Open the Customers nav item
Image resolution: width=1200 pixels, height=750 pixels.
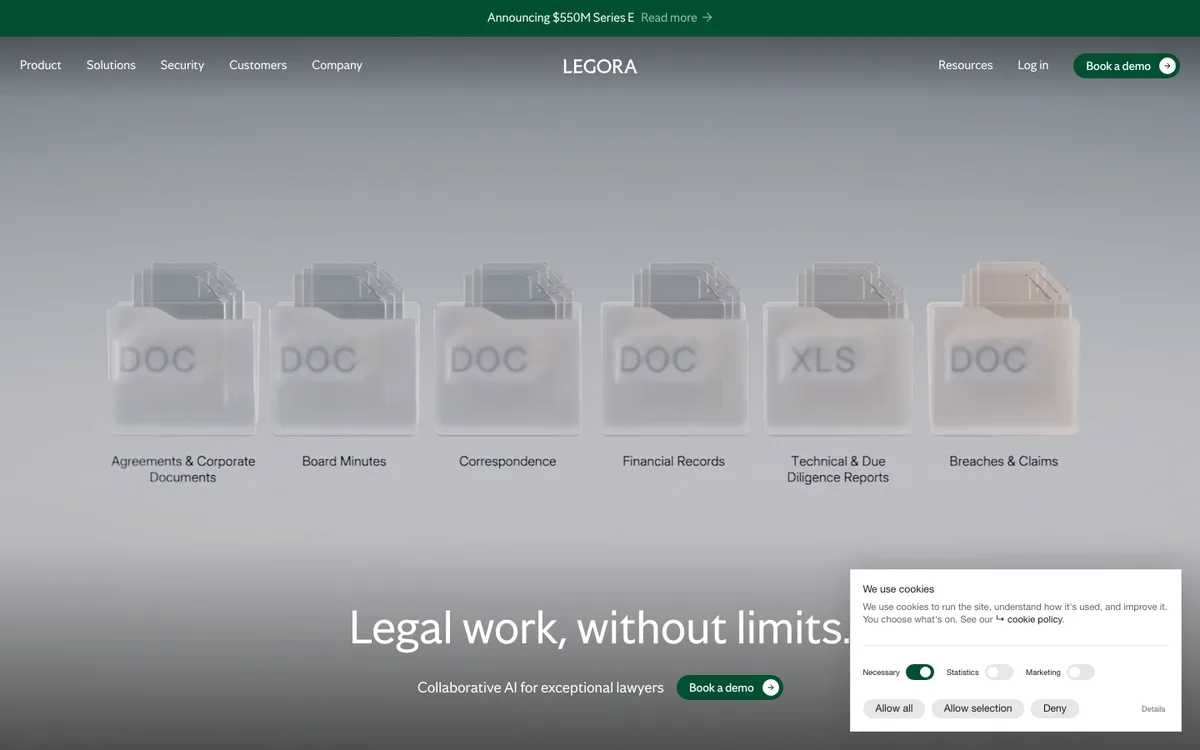tap(258, 65)
